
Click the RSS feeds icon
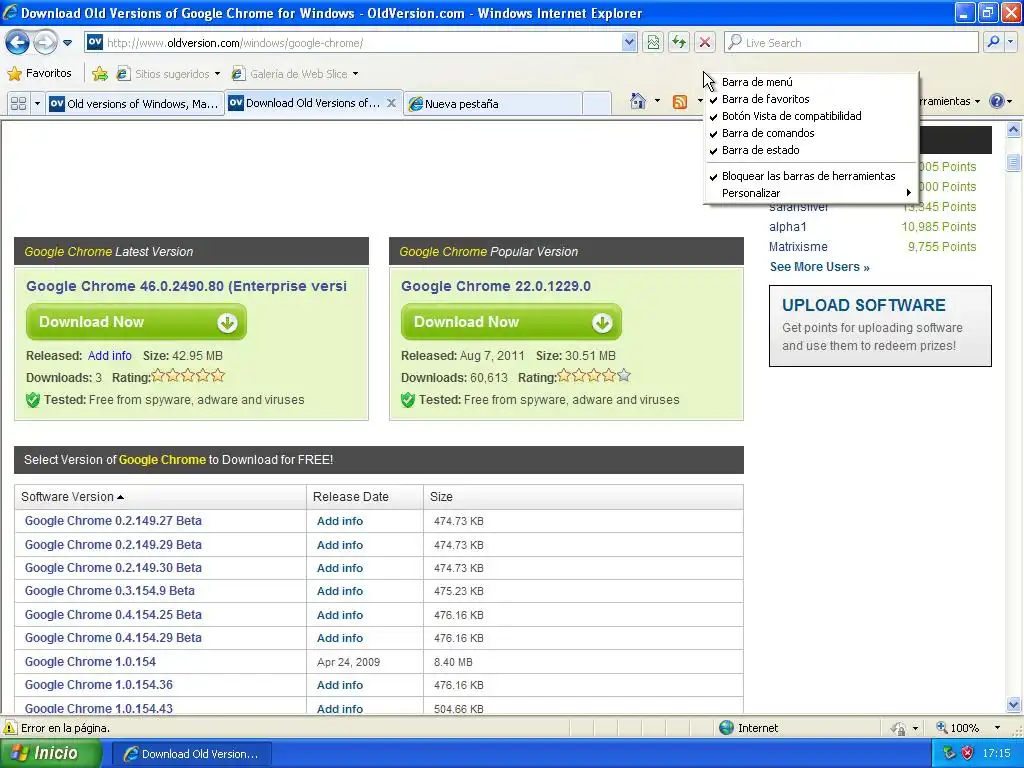[x=680, y=102]
